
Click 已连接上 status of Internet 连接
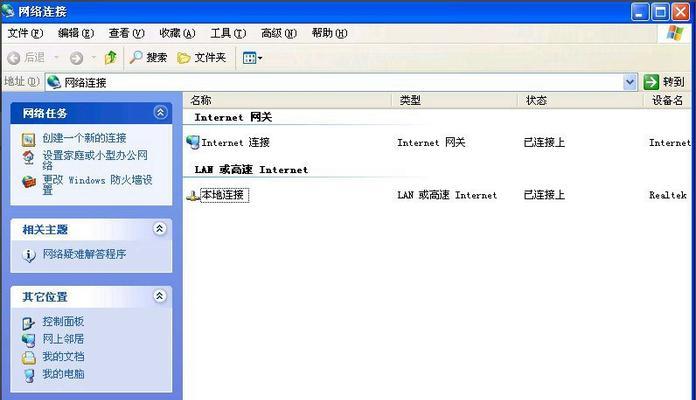pos(544,143)
